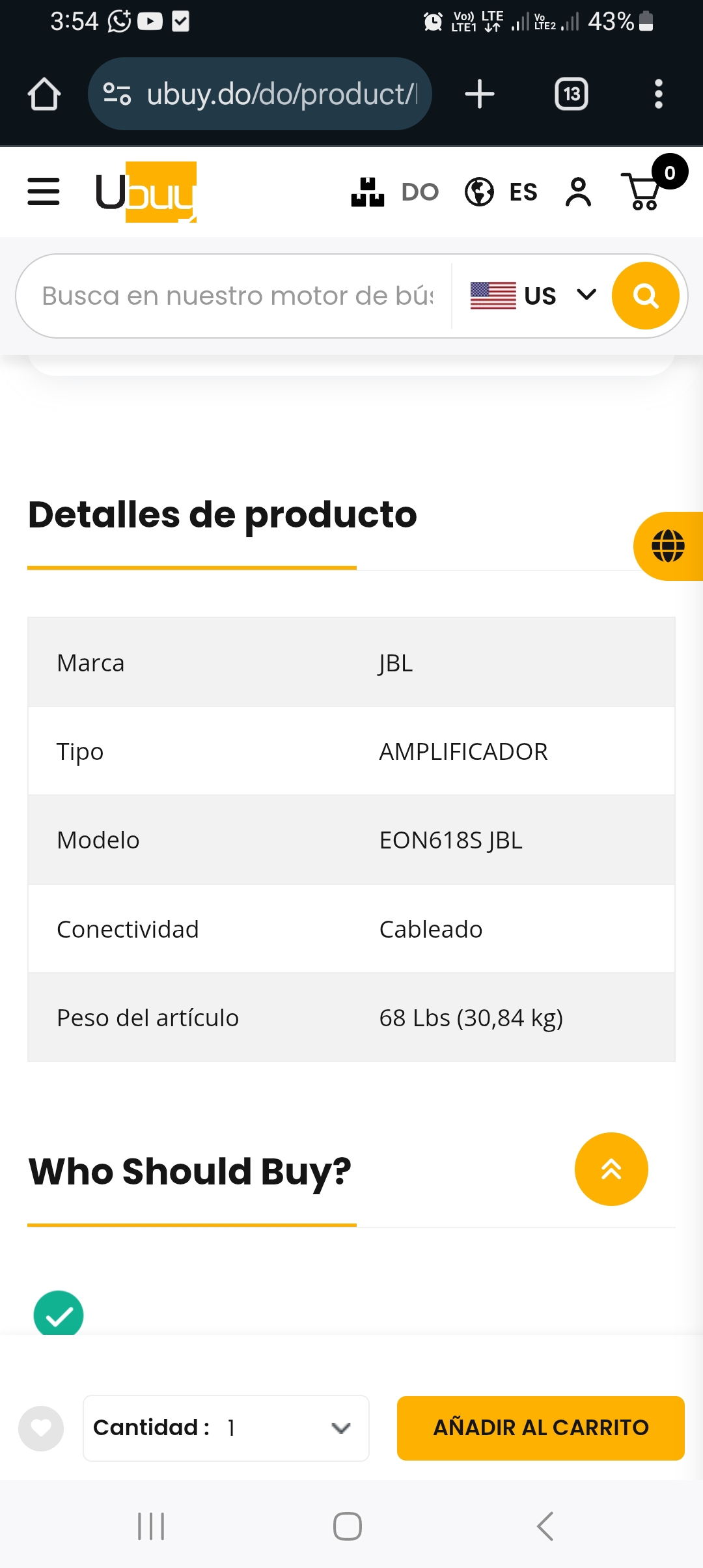Open the ES language selector
The image size is (703, 1568).
(501, 192)
